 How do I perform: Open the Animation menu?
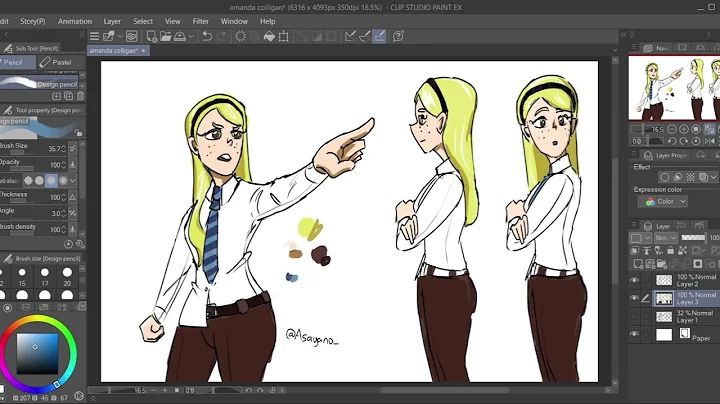click(75, 21)
